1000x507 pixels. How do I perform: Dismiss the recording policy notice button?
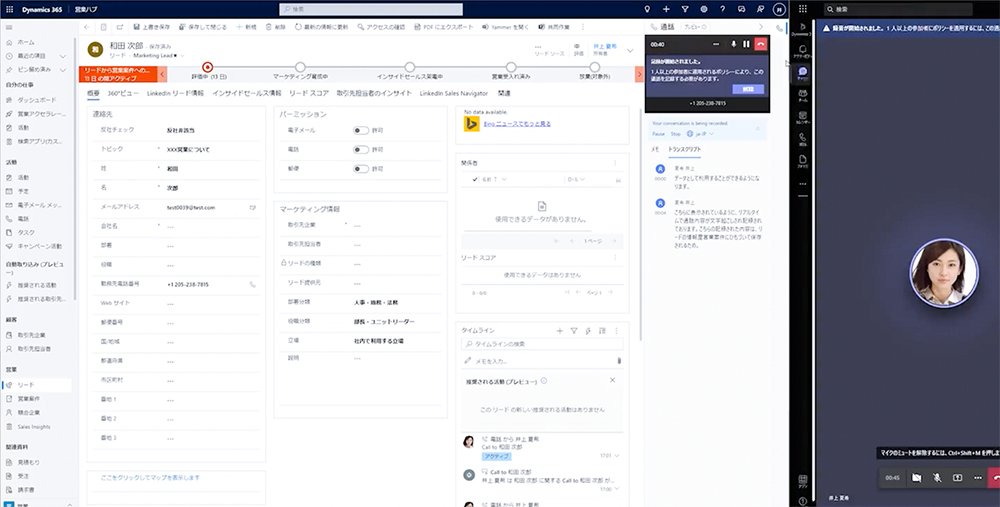(747, 89)
